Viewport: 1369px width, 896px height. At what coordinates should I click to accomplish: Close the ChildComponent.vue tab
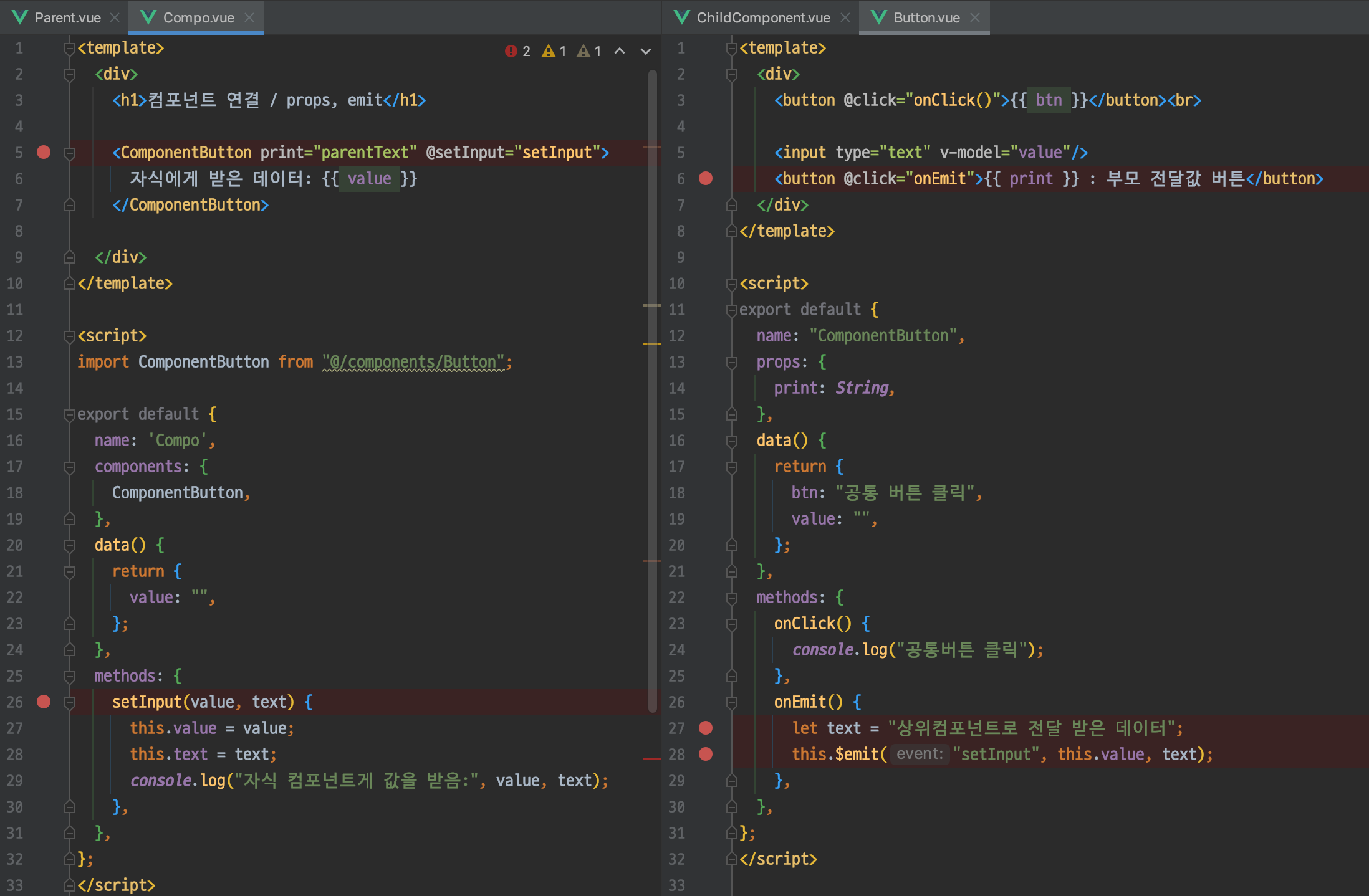(x=845, y=17)
